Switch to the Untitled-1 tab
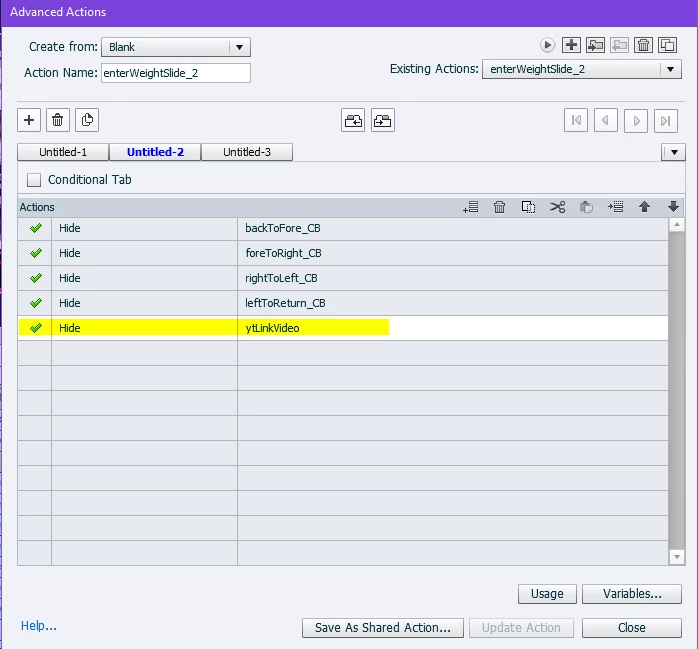The width and height of the screenshot is (698, 649). pyautogui.click(x=63, y=152)
